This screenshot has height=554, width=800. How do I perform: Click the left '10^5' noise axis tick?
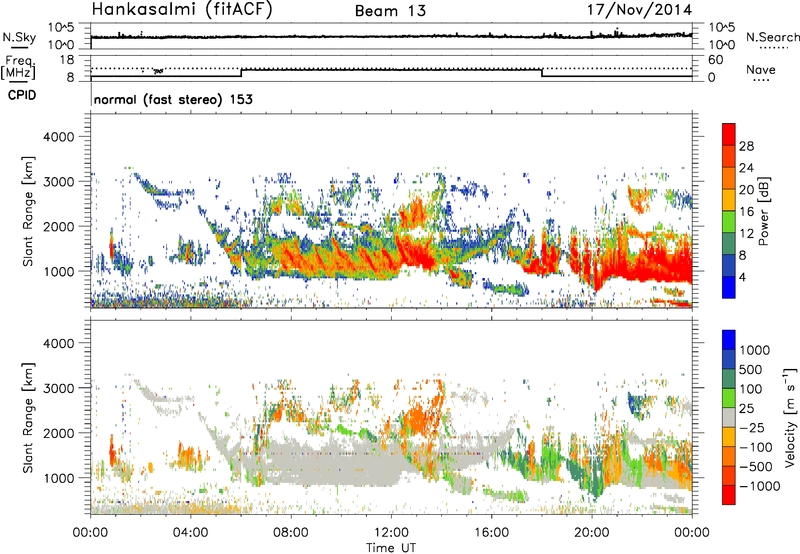click(x=61, y=28)
